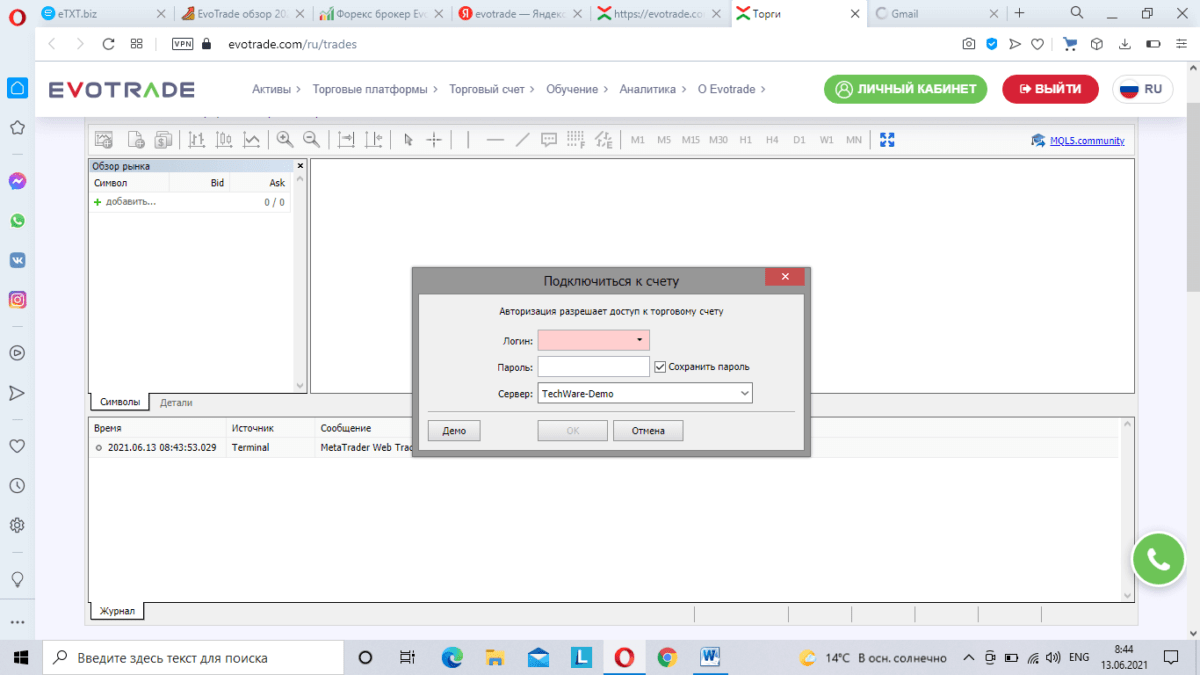Open the green phone call widget
Image resolution: width=1200 pixels, height=675 pixels.
tap(1158, 560)
